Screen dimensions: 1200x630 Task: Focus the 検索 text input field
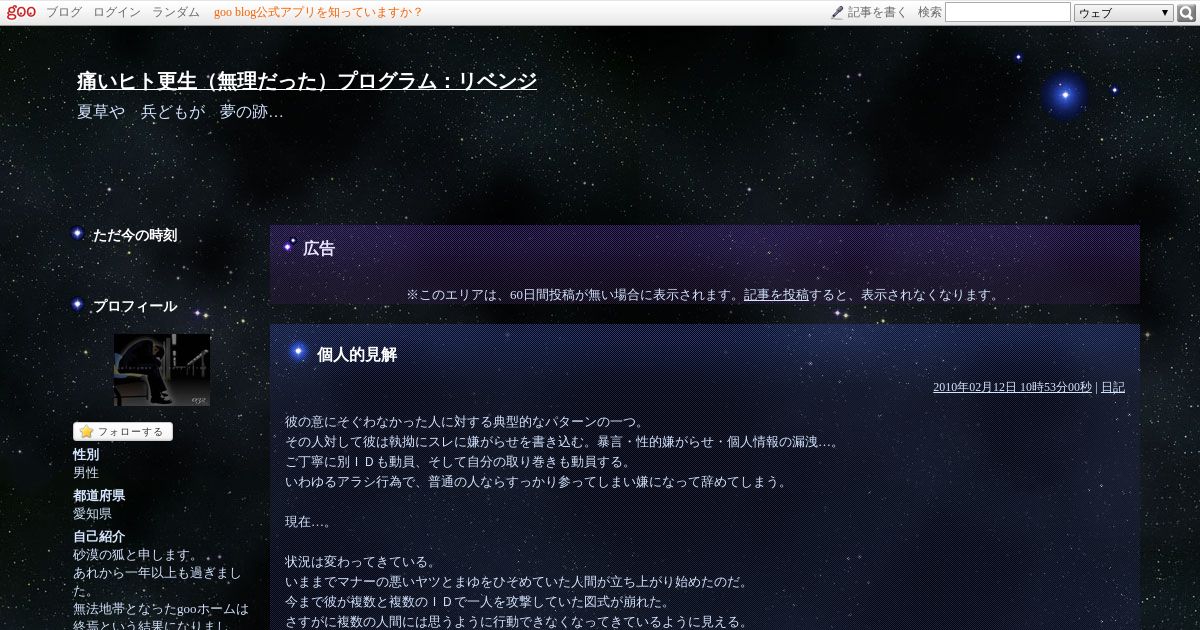[x=1007, y=12]
